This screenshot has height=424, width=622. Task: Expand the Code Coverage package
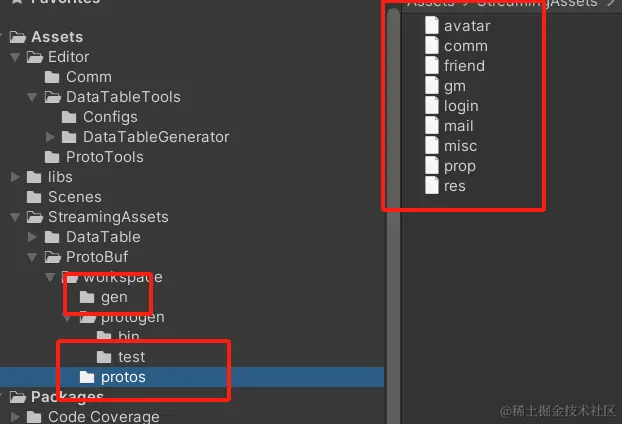[15, 417]
